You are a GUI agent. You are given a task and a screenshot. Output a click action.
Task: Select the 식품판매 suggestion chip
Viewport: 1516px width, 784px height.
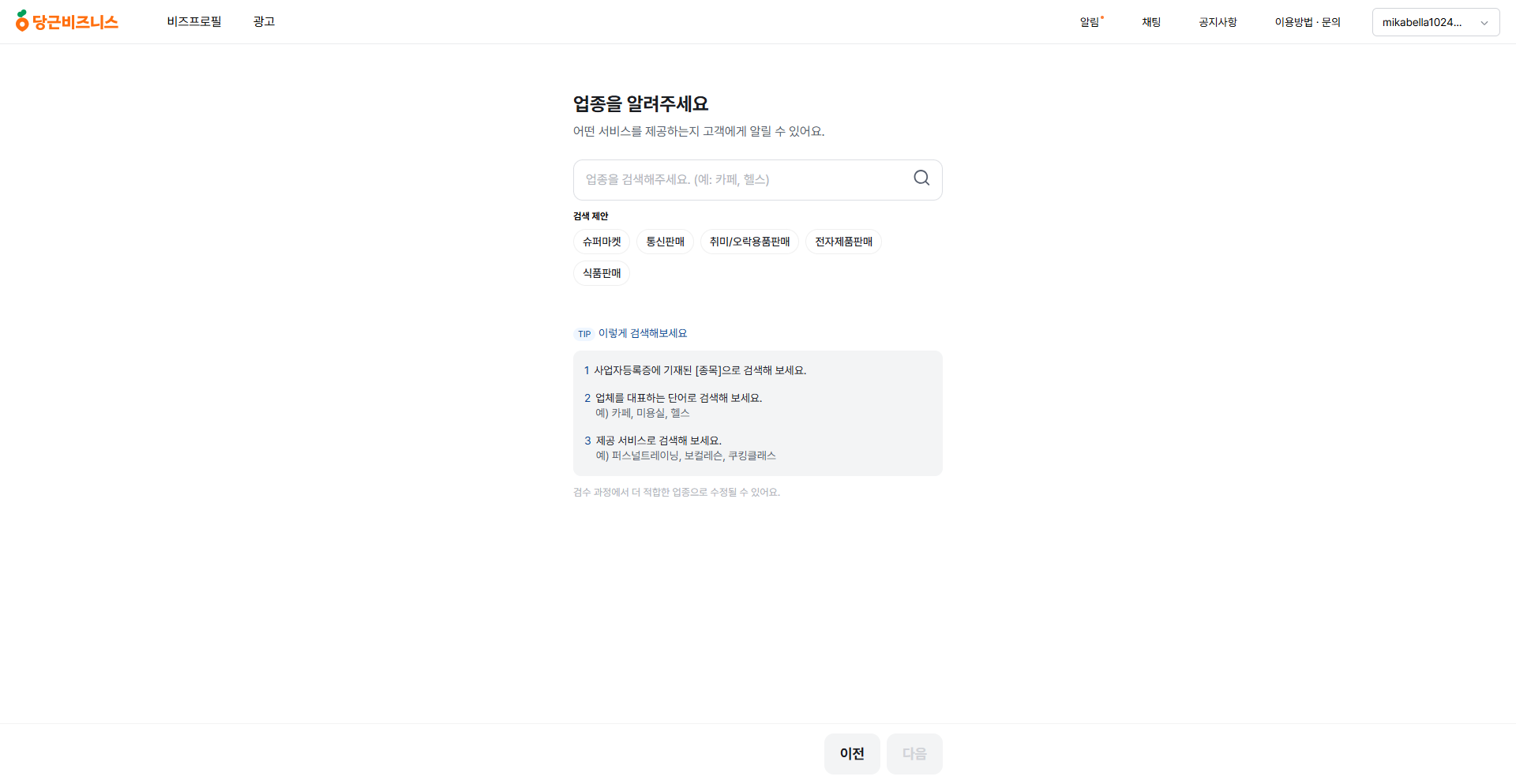602,273
